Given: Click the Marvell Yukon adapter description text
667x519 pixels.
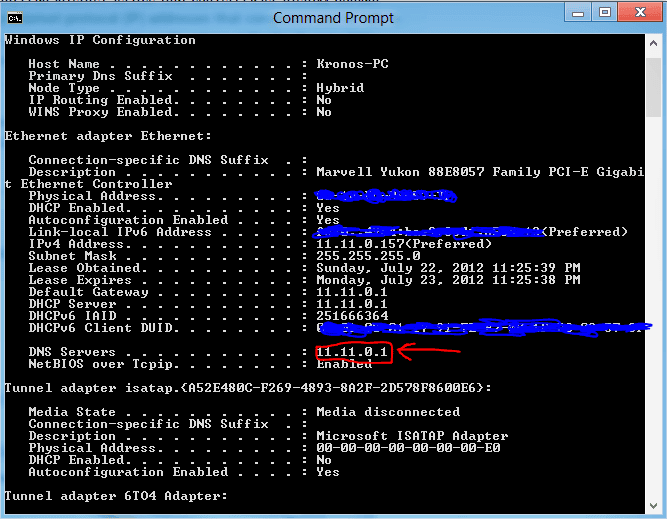Looking at the screenshot, I should tap(480, 172).
